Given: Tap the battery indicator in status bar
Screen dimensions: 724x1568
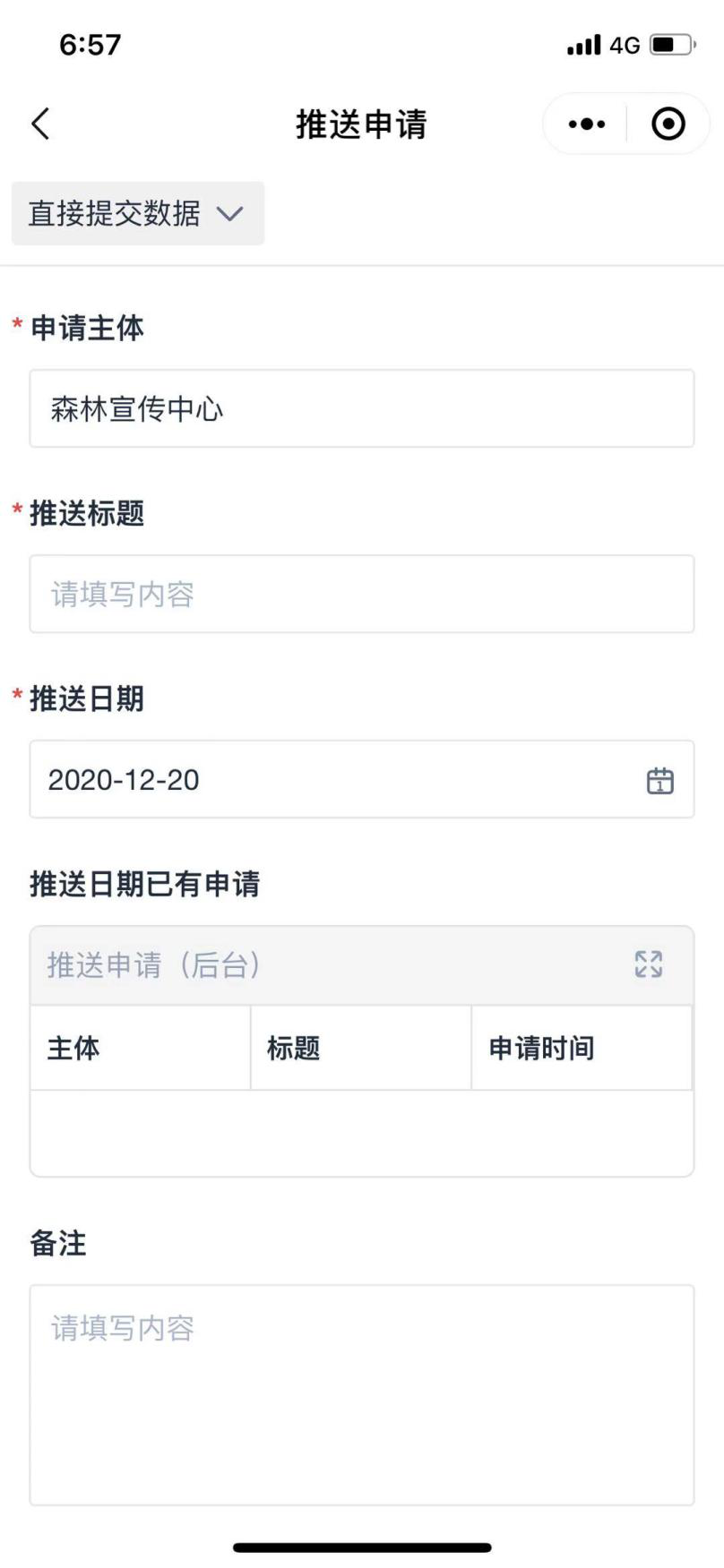Looking at the screenshot, I should click(671, 45).
